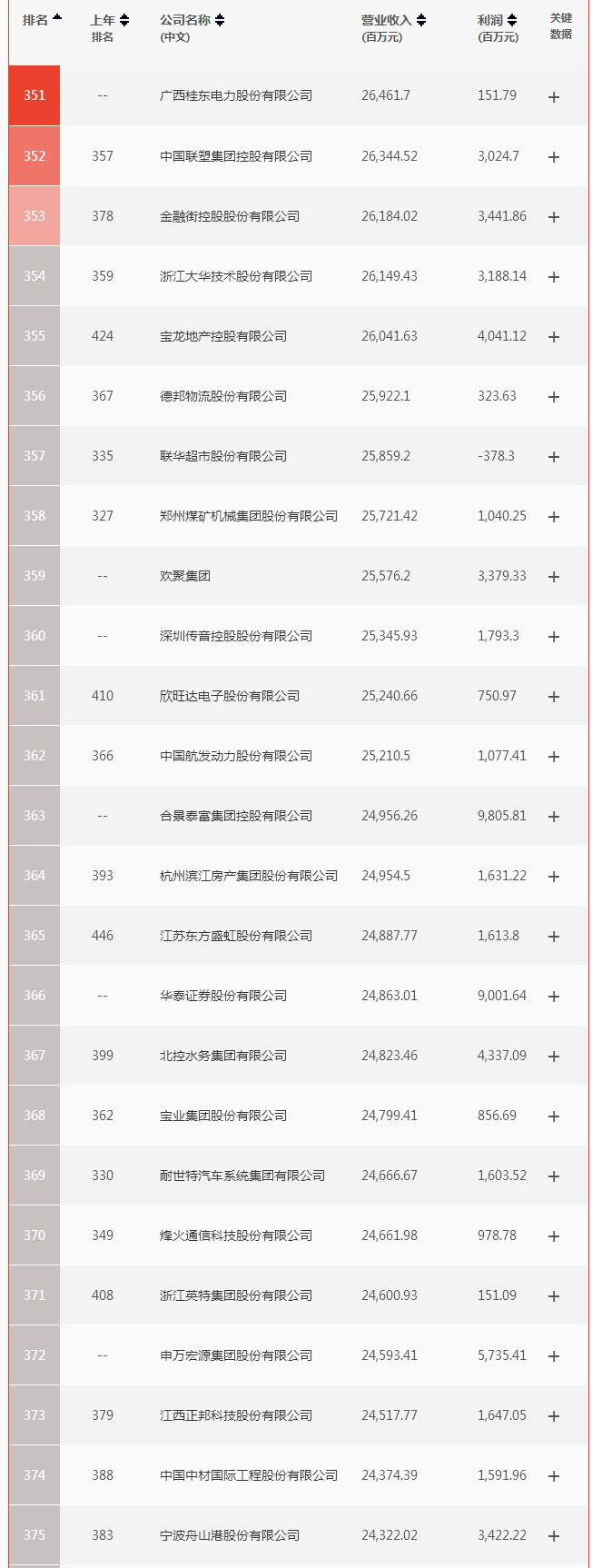This screenshot has width=592, height=1568.
Task: Show key data plus for 联华超市股份有限公司
Action: pos(554,456)
